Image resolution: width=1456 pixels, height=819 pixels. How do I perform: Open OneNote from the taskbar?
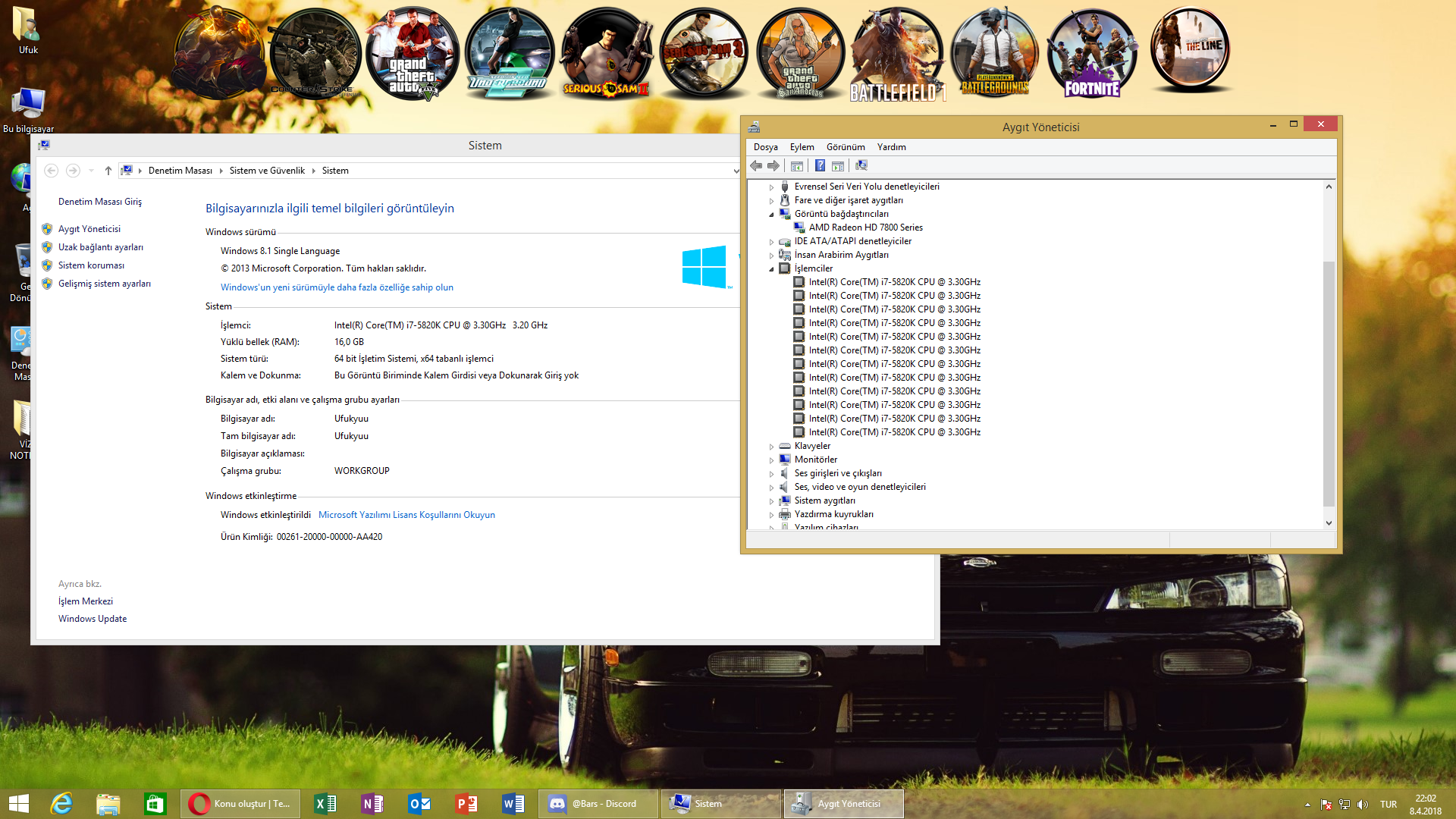(372, 803)
